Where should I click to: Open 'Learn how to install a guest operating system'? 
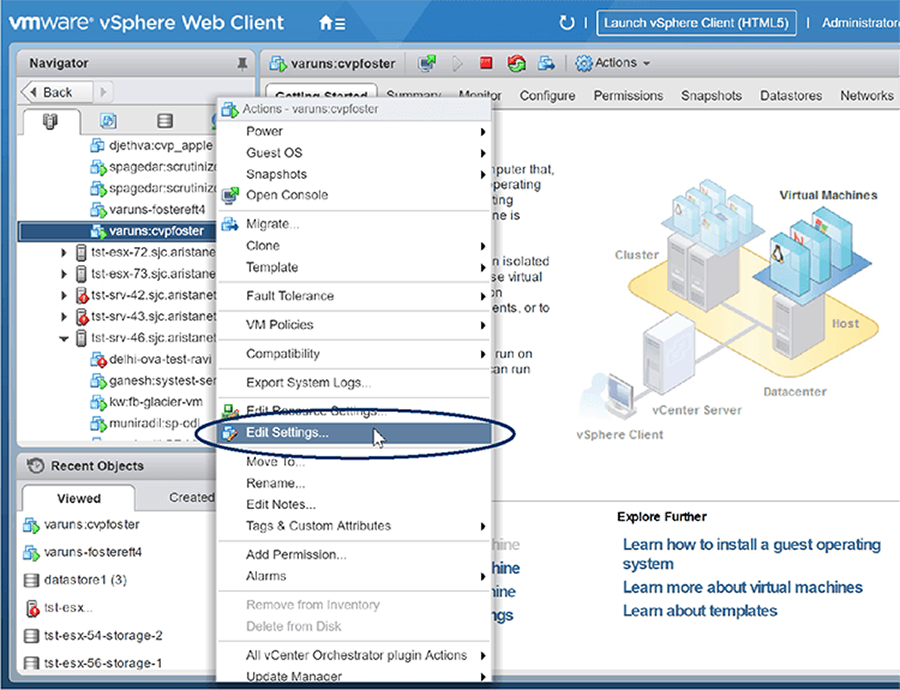click(x=751, y=554)
